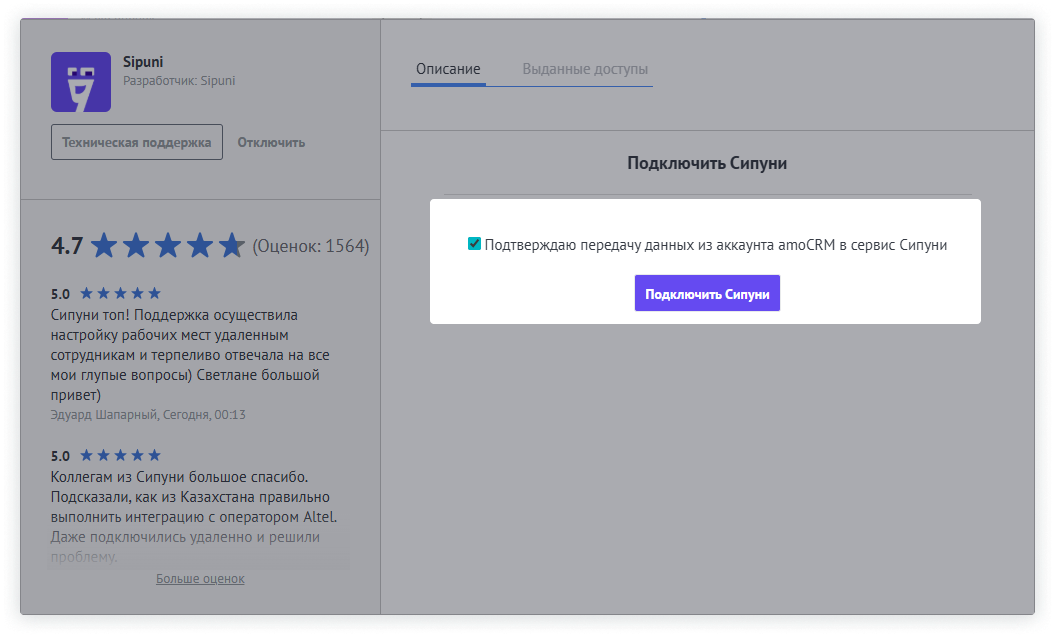Click the middle star in the overall rating row
This screenshot has width=1055, height=637.
click(x=166, y=243)
